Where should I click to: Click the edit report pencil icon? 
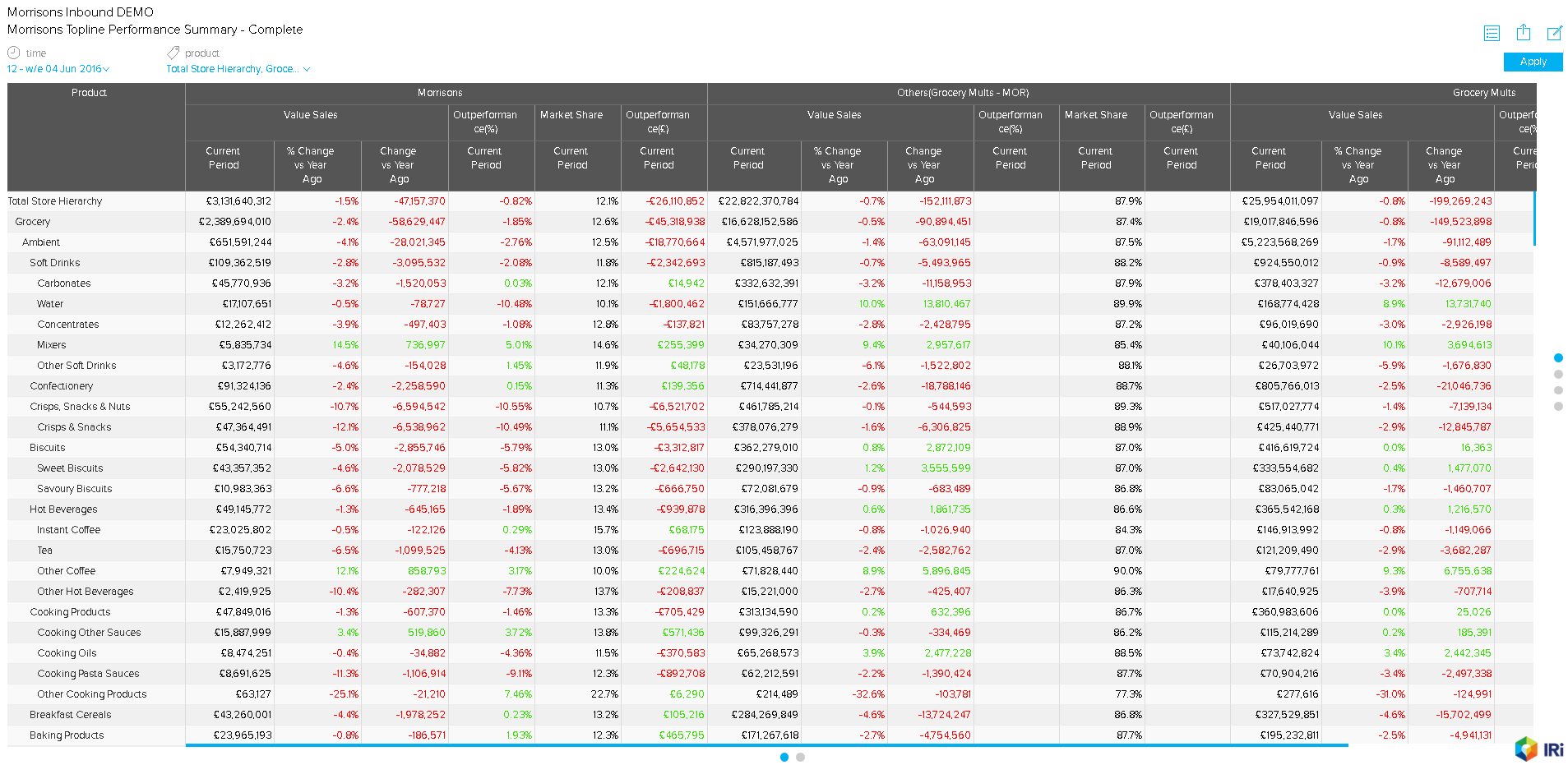pos(1555,33)
